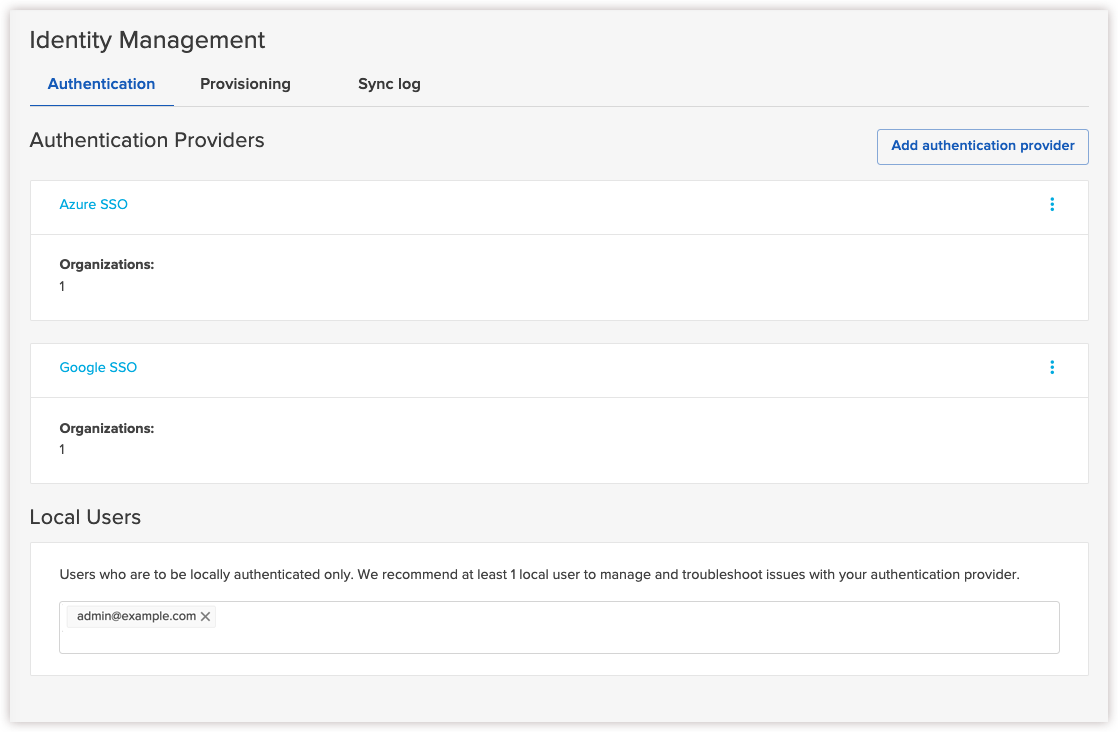Click the admin@example.com user chip
Viewport: 1118px width, 732px height.
135,616
